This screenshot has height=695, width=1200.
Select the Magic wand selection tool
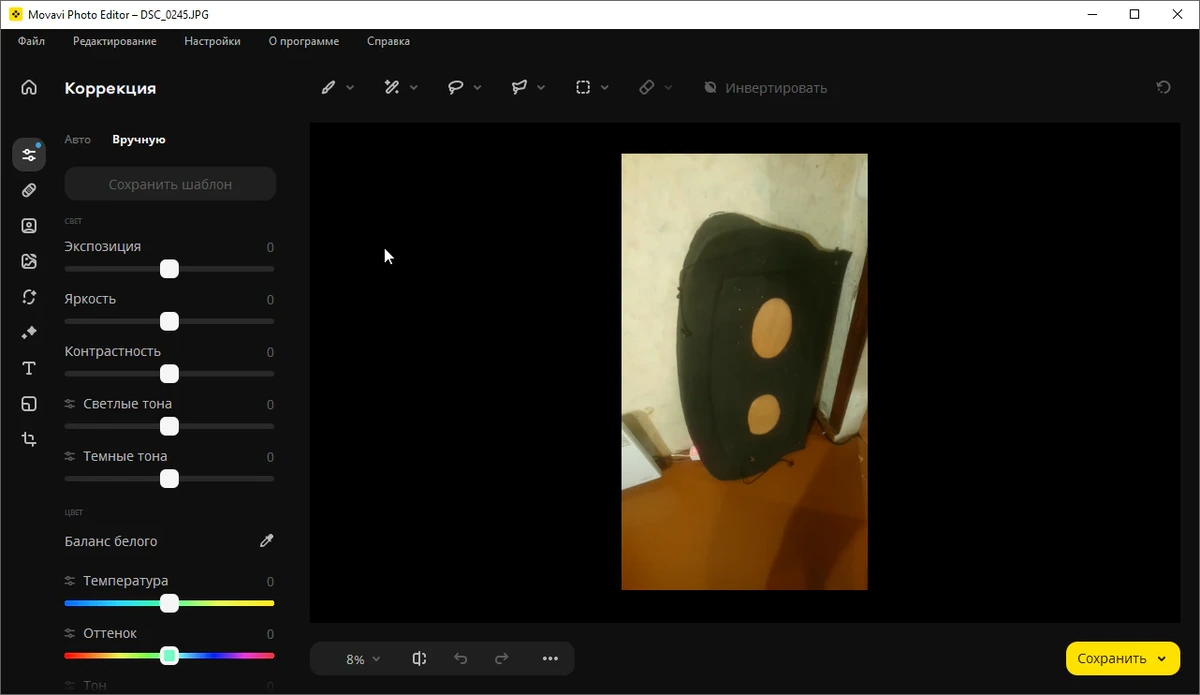tap(392, 88)
